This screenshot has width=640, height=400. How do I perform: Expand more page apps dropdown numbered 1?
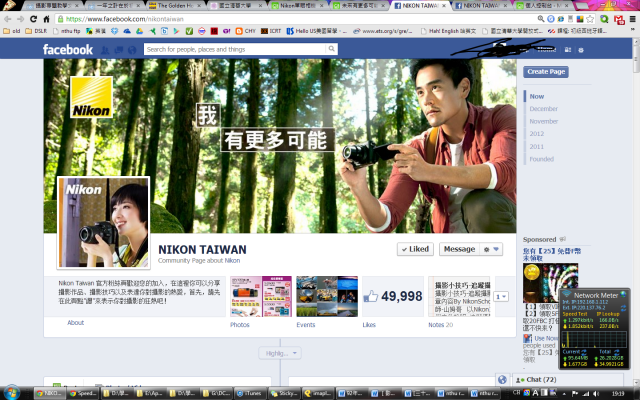(501, 297)
